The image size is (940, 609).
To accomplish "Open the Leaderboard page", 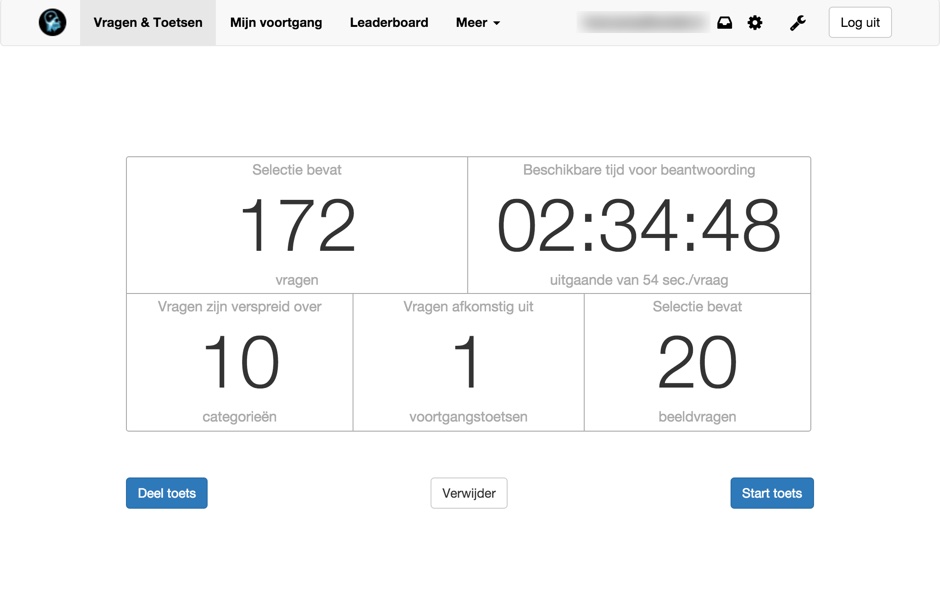I will (x=389, y=23).
